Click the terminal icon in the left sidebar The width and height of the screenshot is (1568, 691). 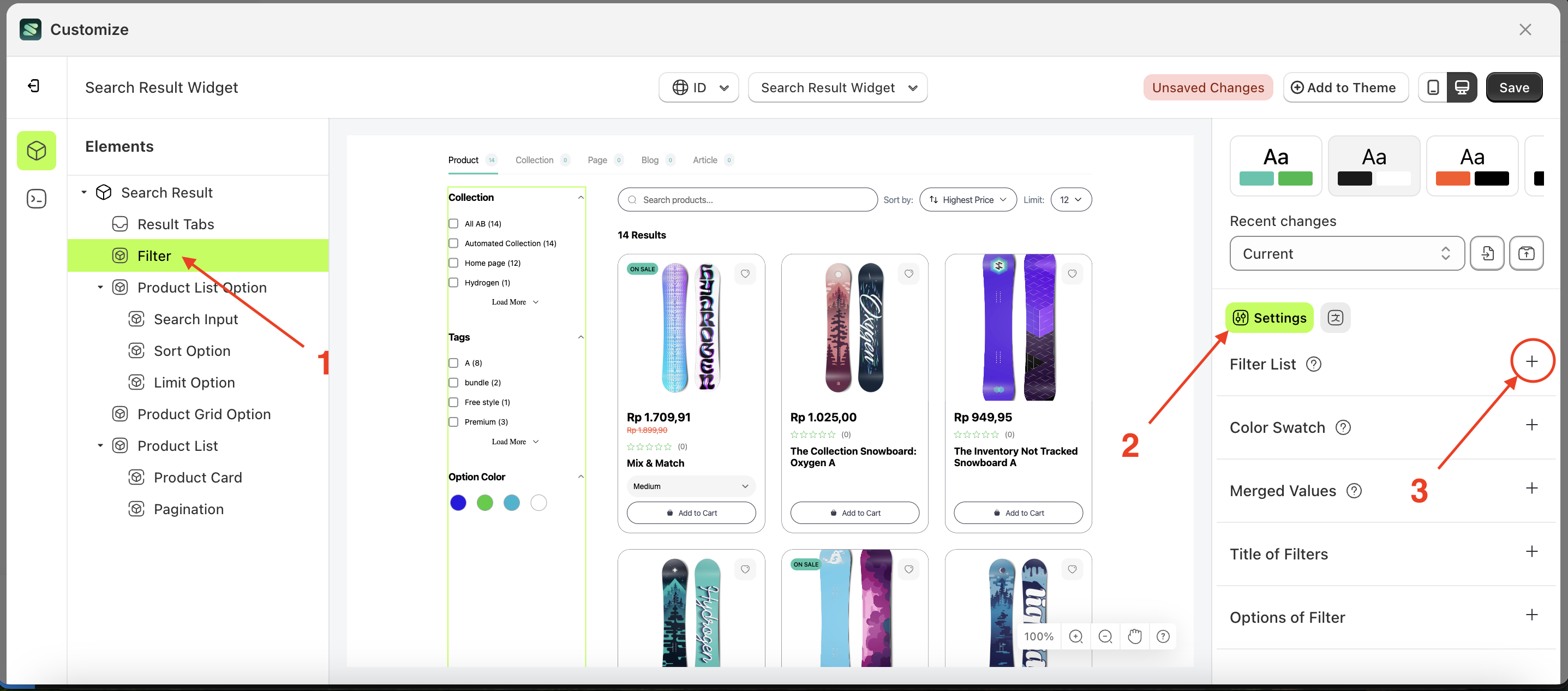(36, 199)
